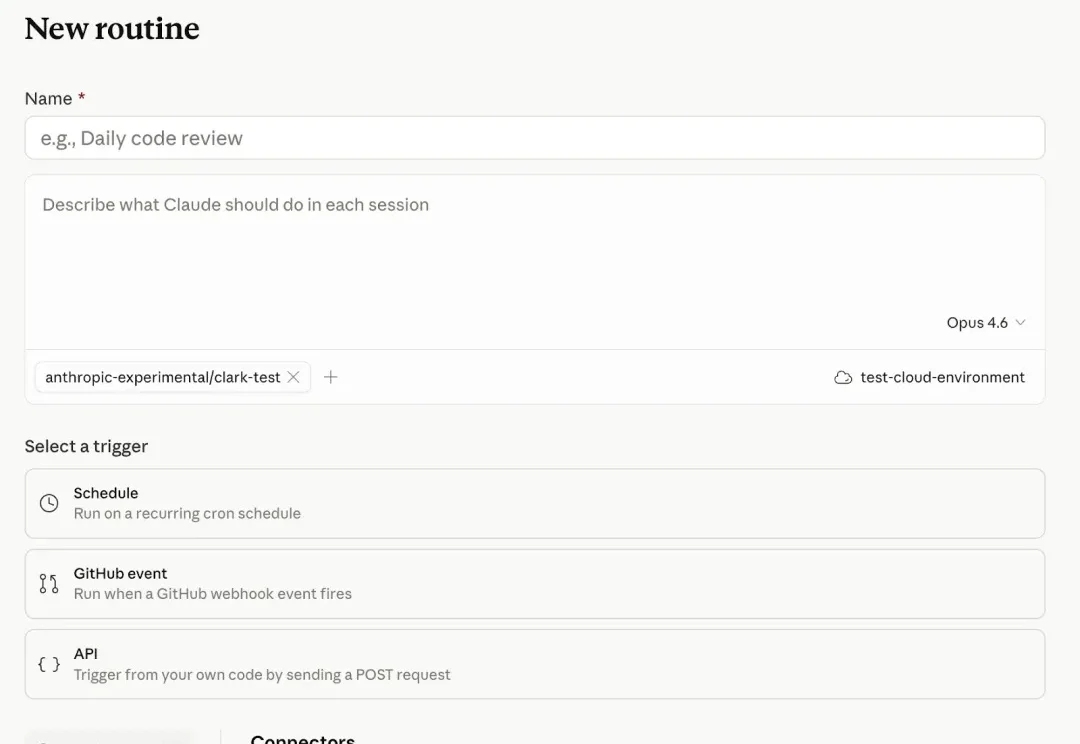
Task: Expand the chevron next to Opus 4.6
Action: tap(1020, 323)
